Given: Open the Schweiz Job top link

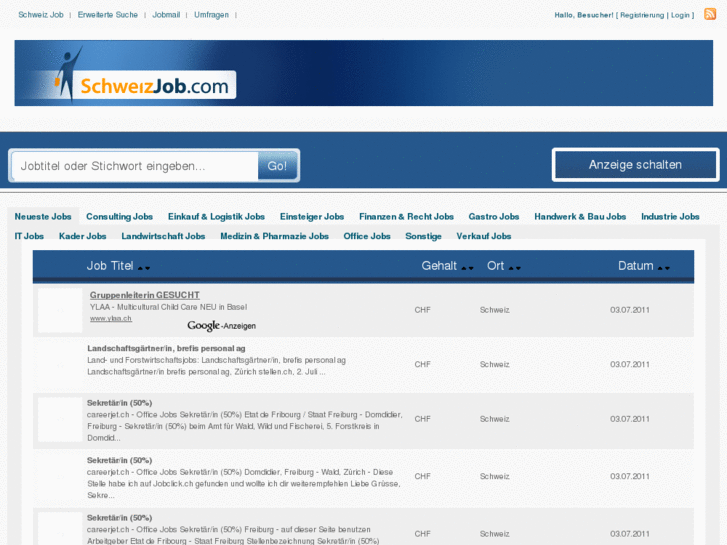Looking at the screenshot, I should pyautogui.click(x=41, y=15).
